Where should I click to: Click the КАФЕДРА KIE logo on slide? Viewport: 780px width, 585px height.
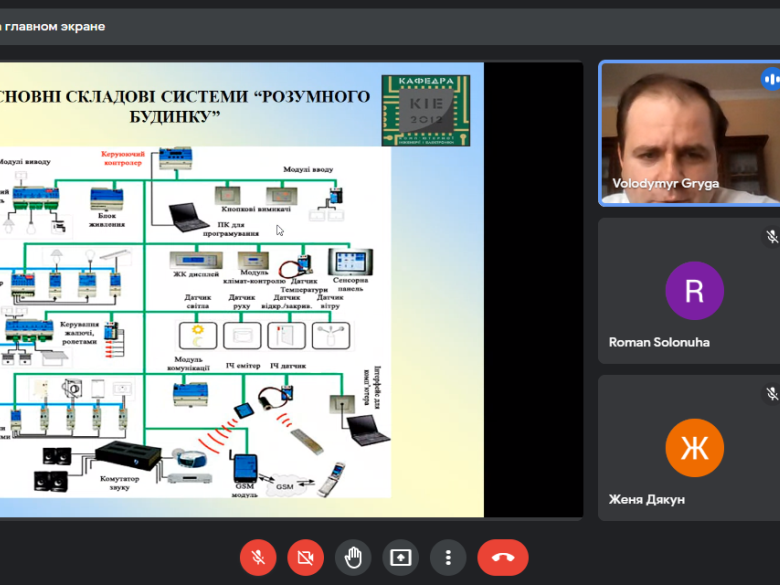pyautogui.click(x=425, y=108)
